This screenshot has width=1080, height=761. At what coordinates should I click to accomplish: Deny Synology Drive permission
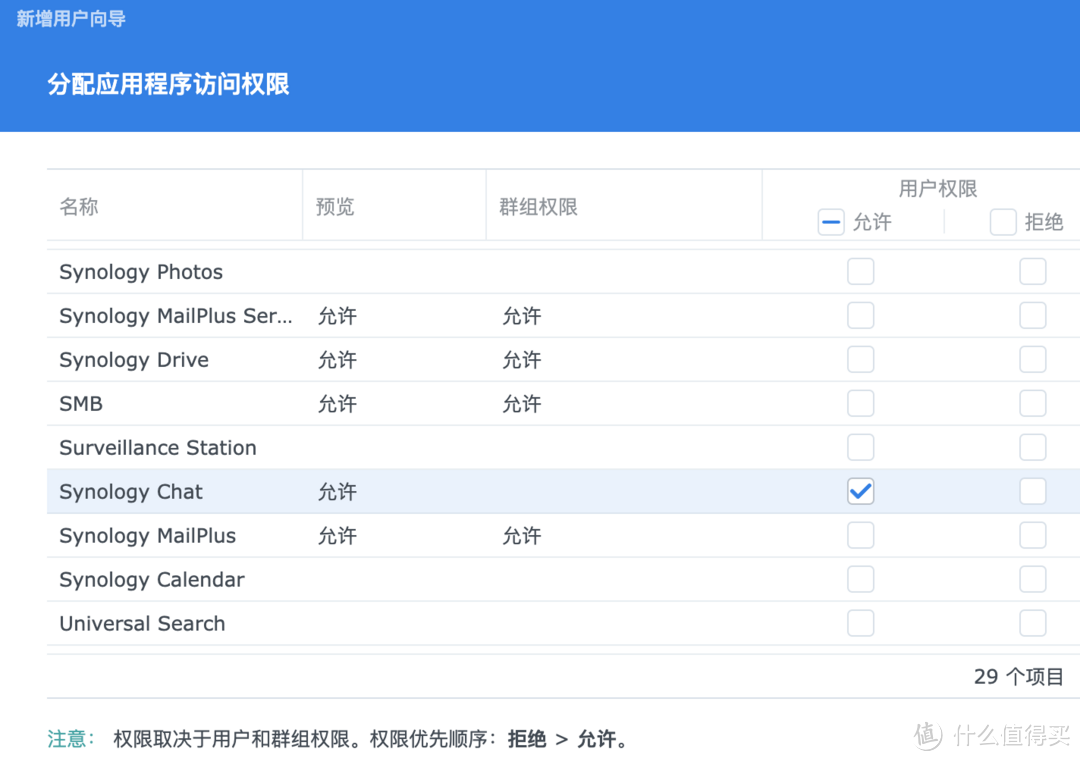1032,359
